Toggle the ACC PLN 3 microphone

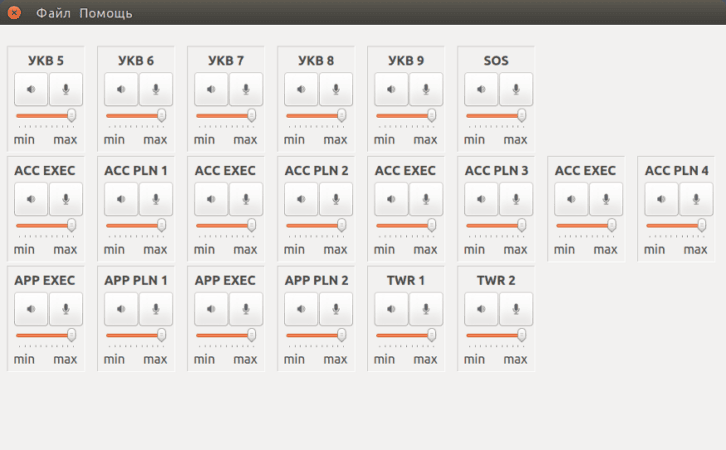click(516, 199)
